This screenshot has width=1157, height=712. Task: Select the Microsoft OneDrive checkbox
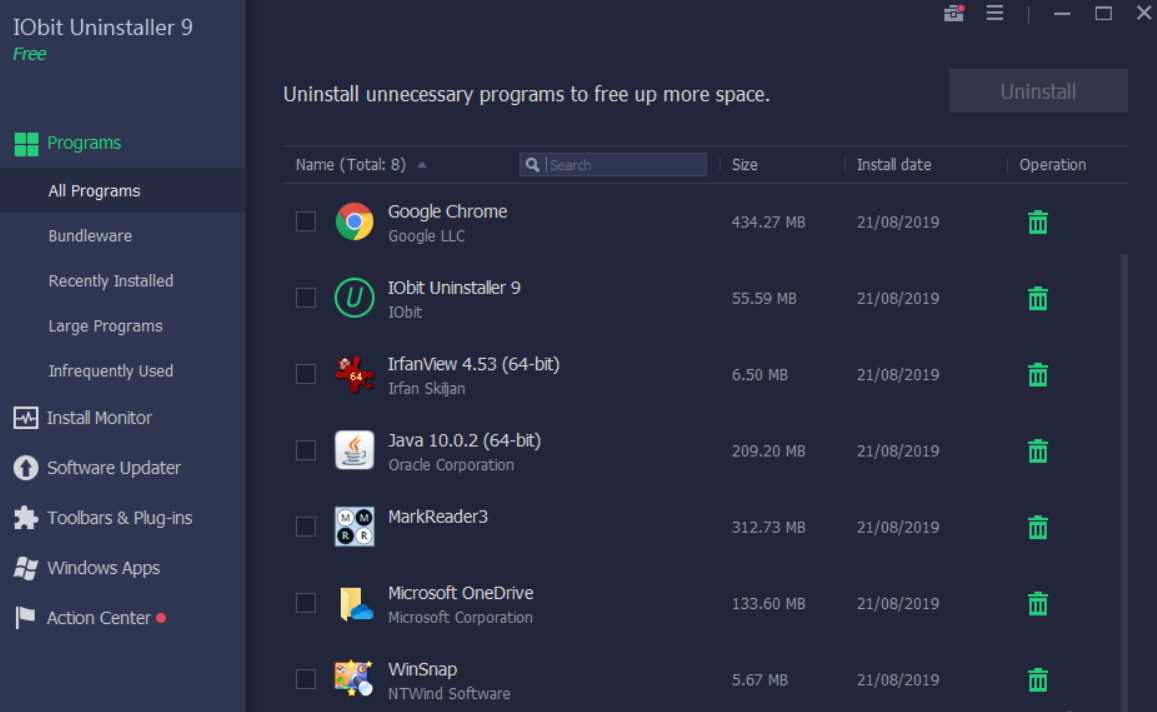click(x=305, y=603)
